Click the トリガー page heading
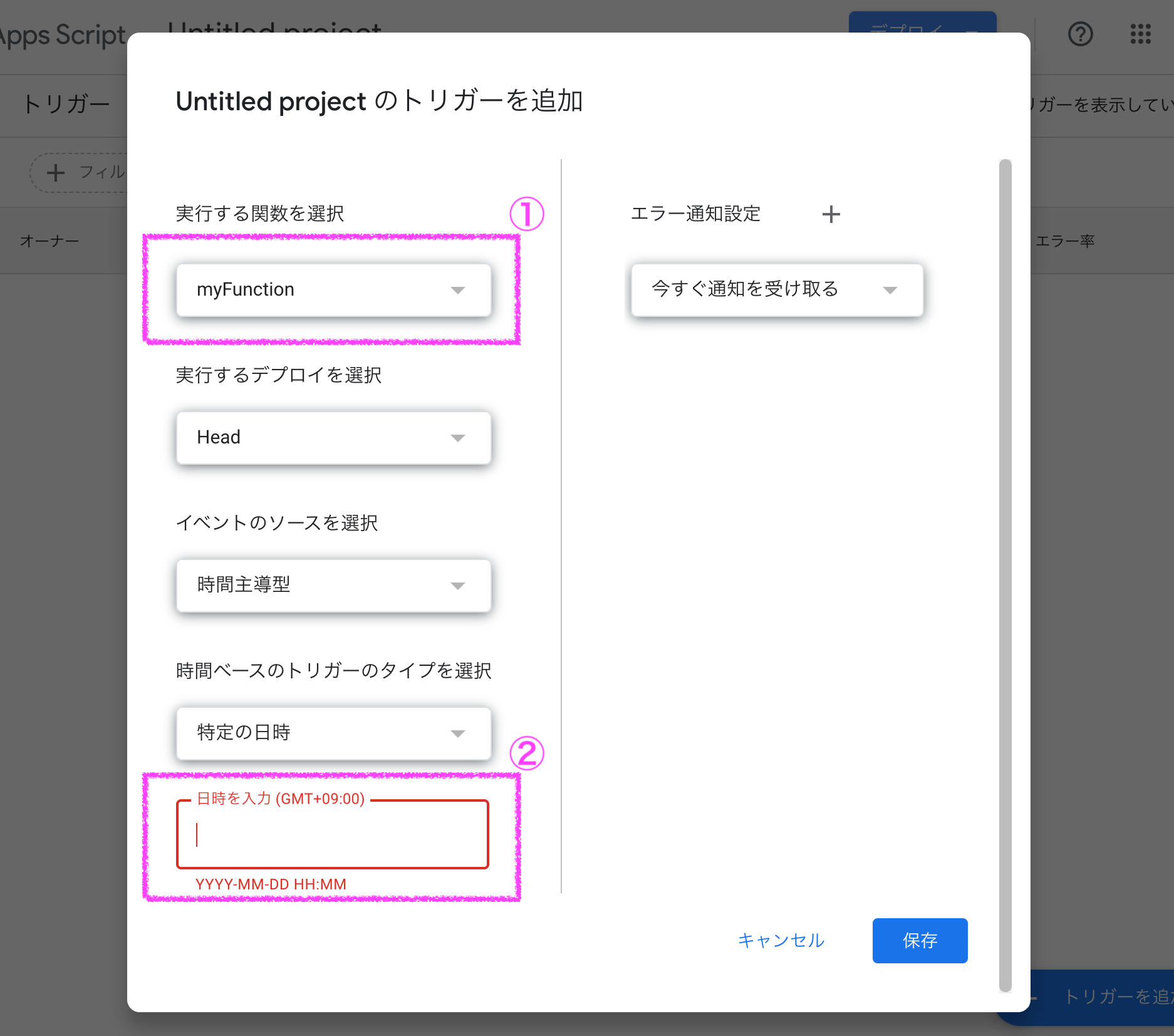Image resolution: width=1174 pixels, height=1036 pixels. [x=66, y=103]
